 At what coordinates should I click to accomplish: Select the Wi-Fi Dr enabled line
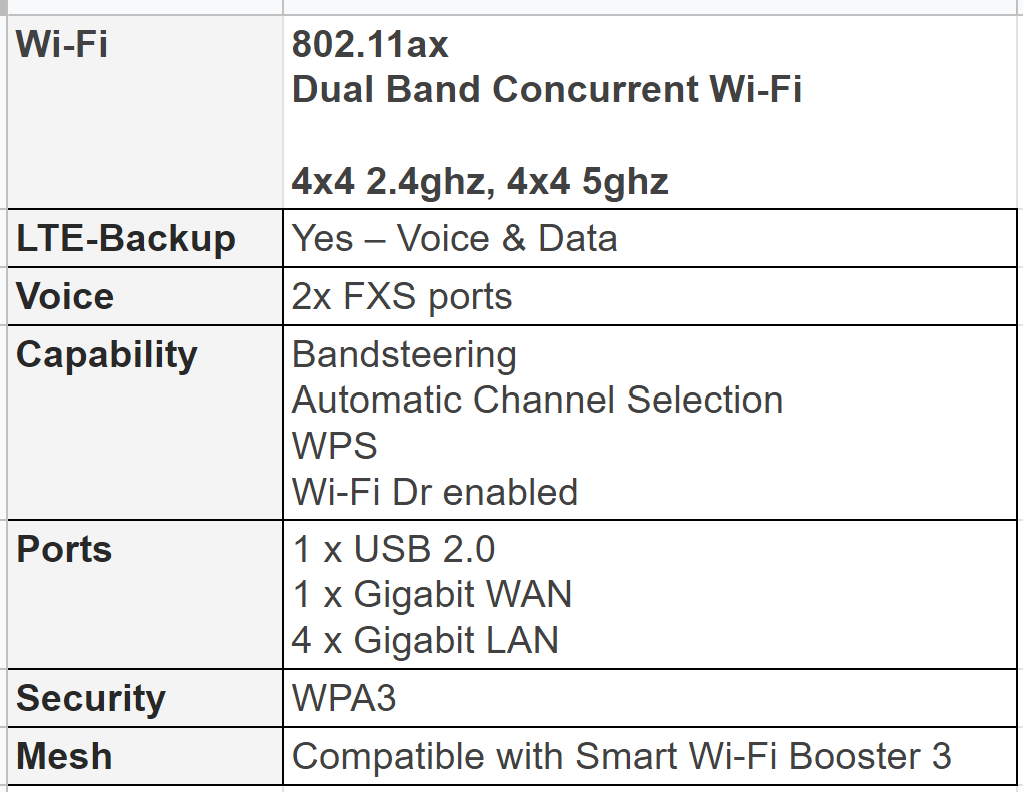pos(435,492)
